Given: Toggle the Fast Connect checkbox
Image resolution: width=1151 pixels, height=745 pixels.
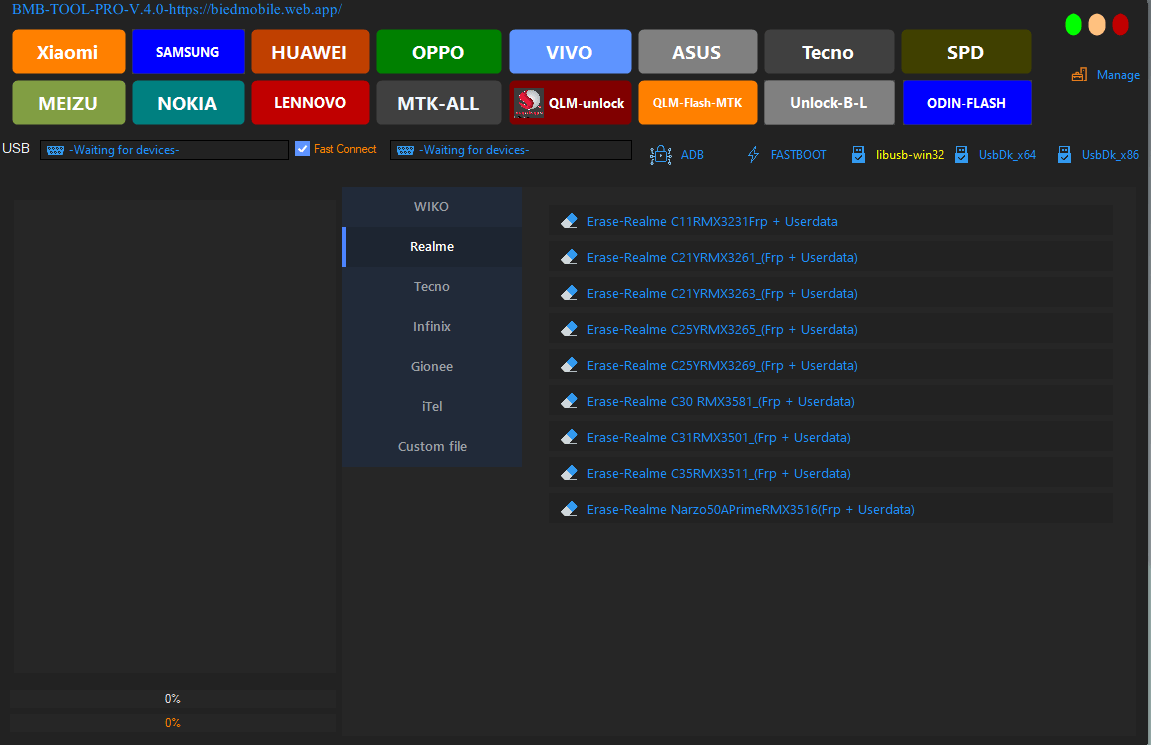Looking at the screenshot, I should 303,149.
